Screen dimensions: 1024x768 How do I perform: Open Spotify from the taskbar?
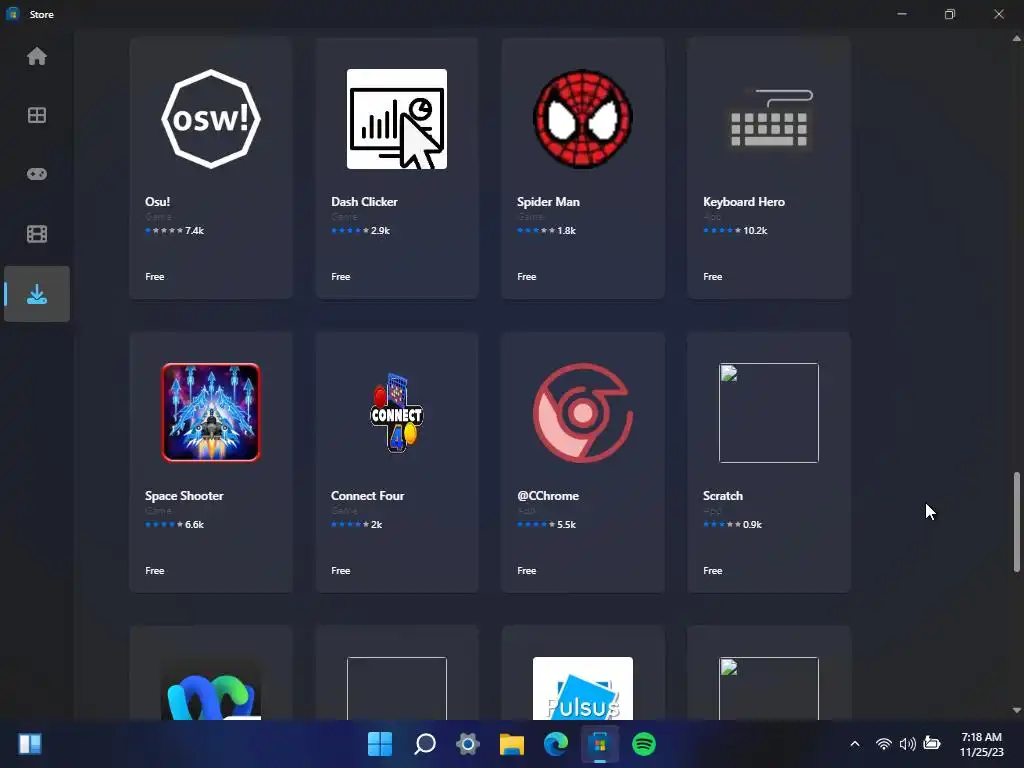point(644,744)
